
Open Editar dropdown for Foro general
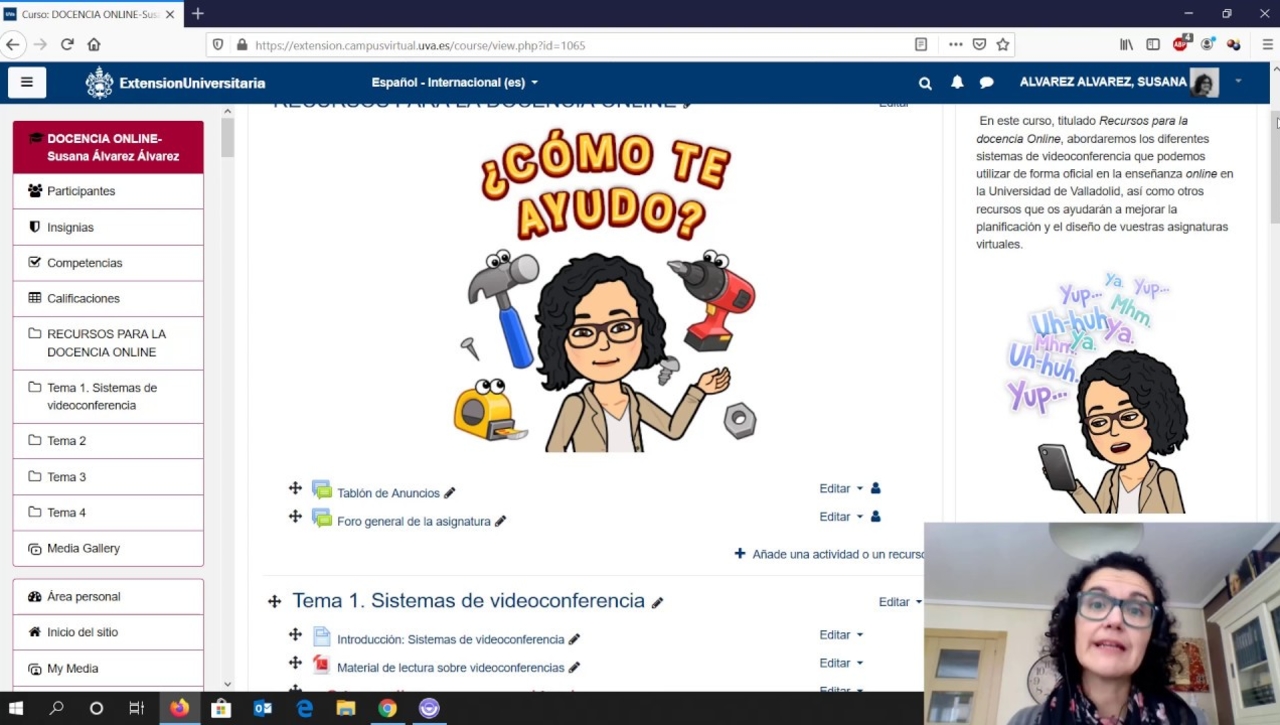click(x=841, y=516)
